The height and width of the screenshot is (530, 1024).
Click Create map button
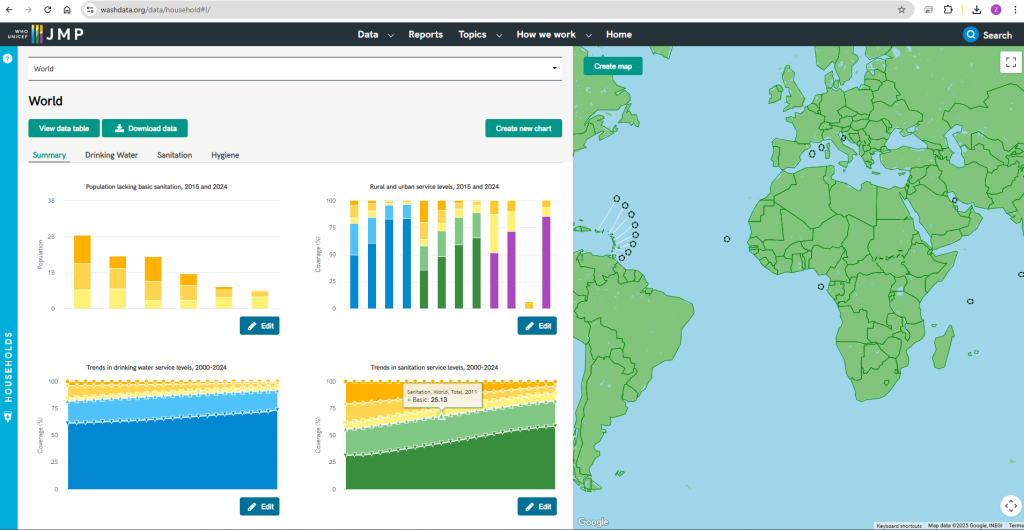click(x=612, y=66)
